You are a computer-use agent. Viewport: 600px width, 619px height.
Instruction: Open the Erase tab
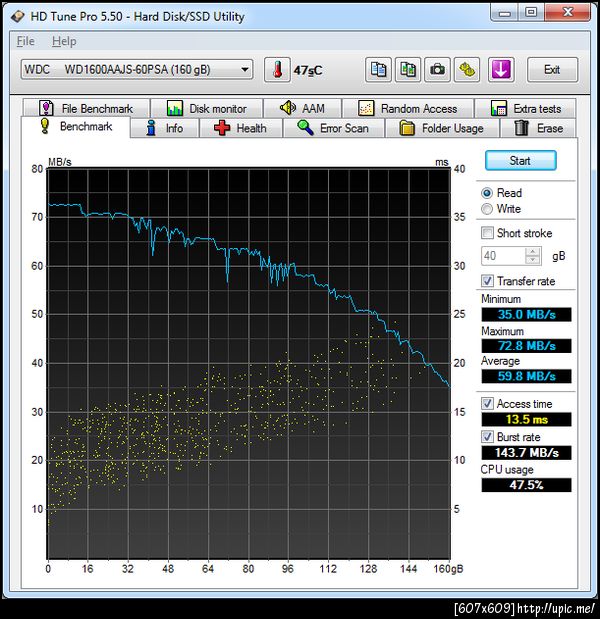[x=538, y=128]
